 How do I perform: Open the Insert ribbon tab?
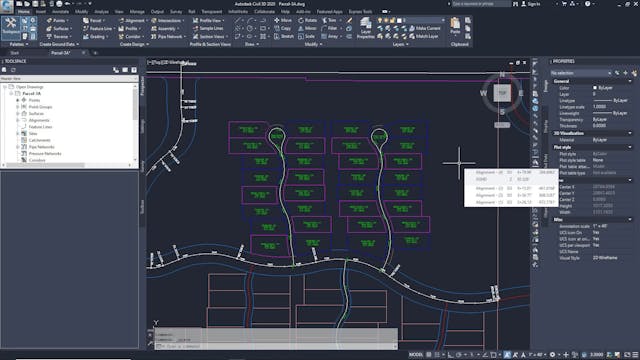(x=41, y=12)
